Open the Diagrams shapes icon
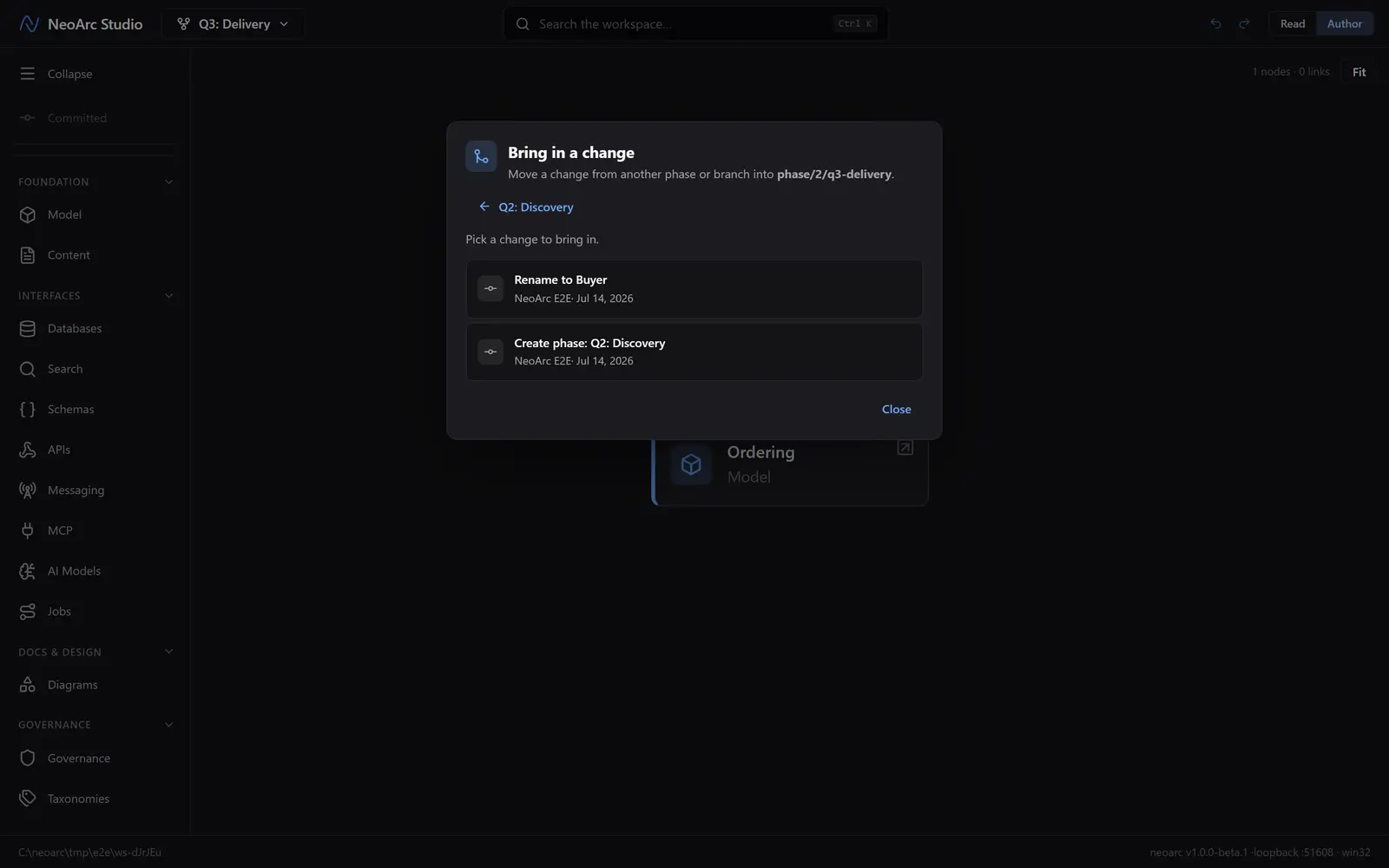1389x868 pixels. [x=28, y=685]
